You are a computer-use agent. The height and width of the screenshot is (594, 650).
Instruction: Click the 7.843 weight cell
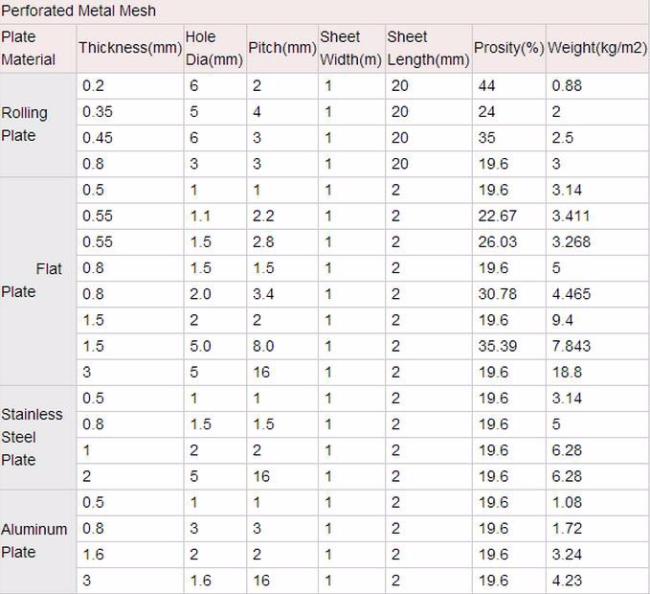571,346
